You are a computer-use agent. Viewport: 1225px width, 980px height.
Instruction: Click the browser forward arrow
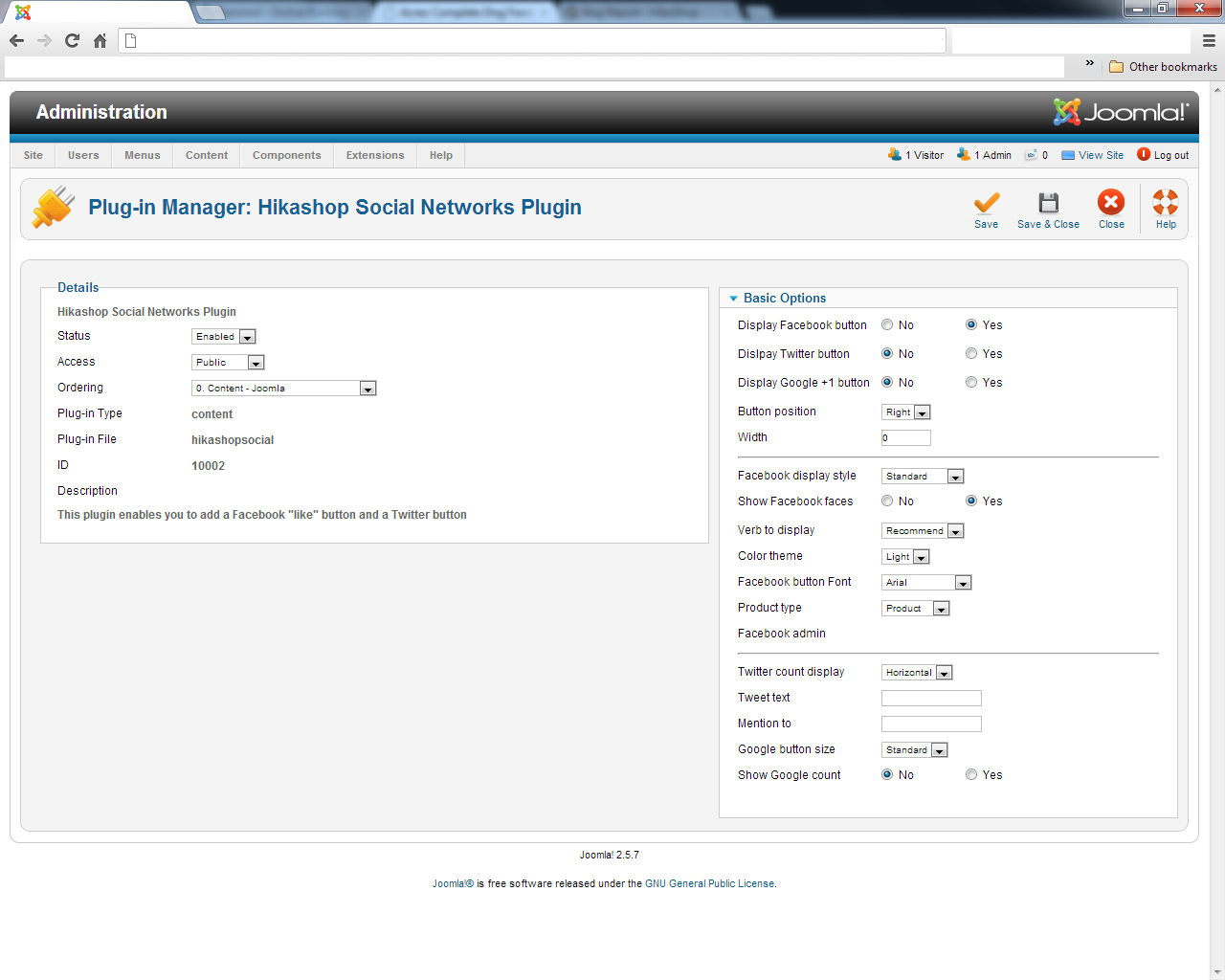[x=44, y=40]
